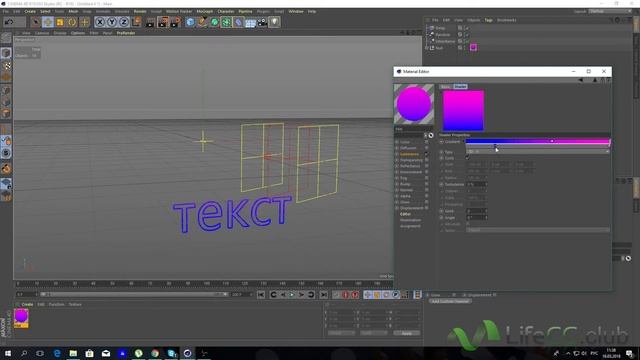Image resolution: width=640 pixels, height=360 pixels.
Task: Click Apply button in Coordinates panel
Action: 407,333
